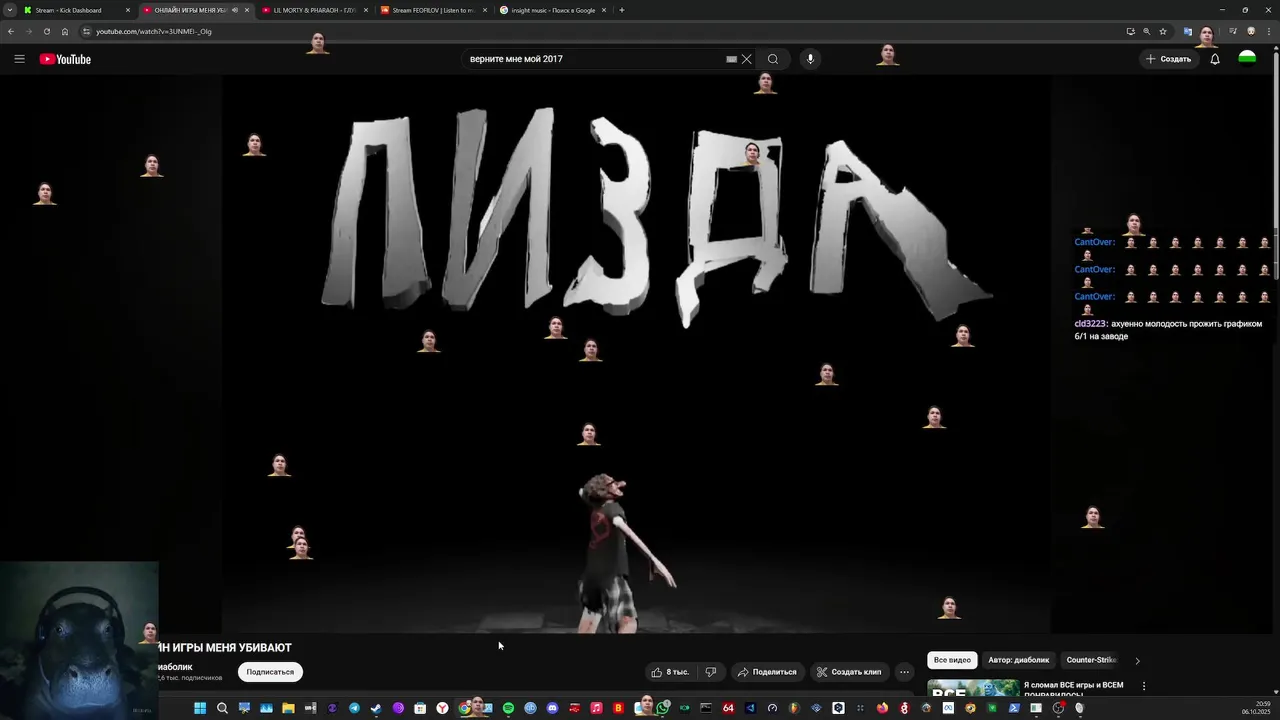Viewport: 1280px width, 720px height.
Task: Run search with the magnifier button
Action: (773, 59)
